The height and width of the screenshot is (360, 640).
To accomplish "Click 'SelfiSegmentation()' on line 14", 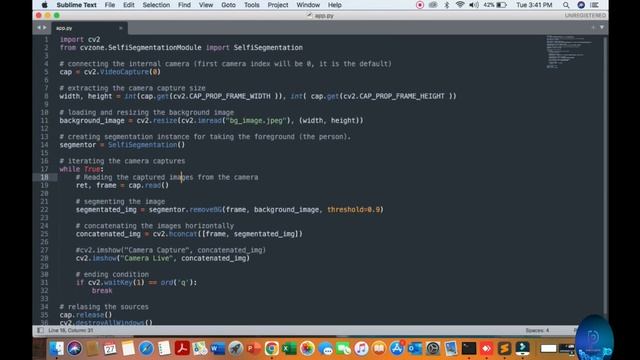I will click(146, 145).
